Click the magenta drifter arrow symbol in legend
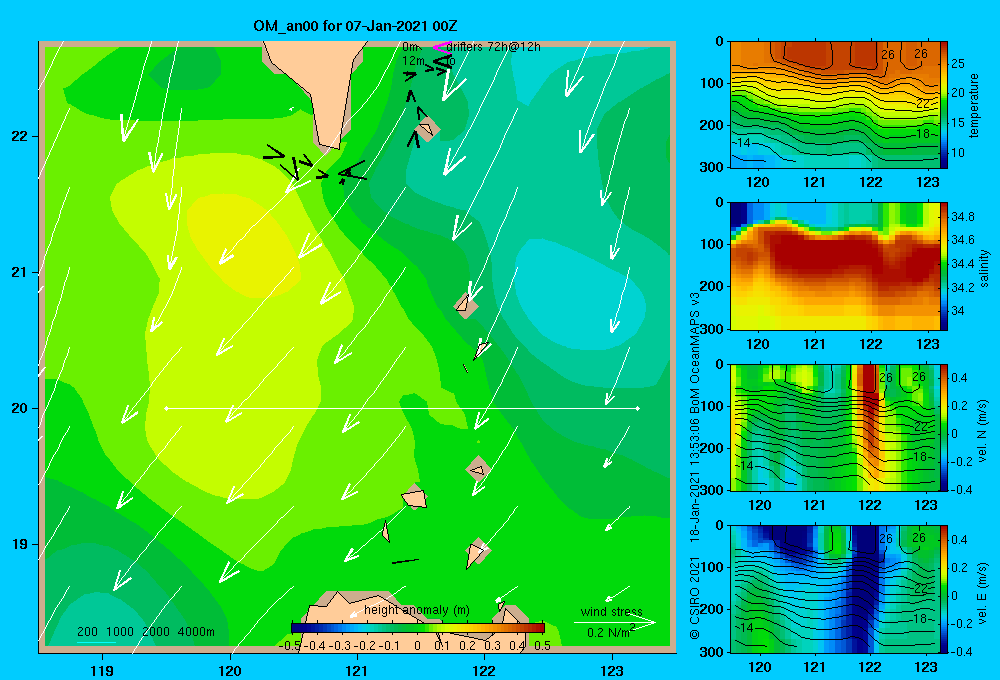This screenshot has width=1000, height=680. (441, 46)
